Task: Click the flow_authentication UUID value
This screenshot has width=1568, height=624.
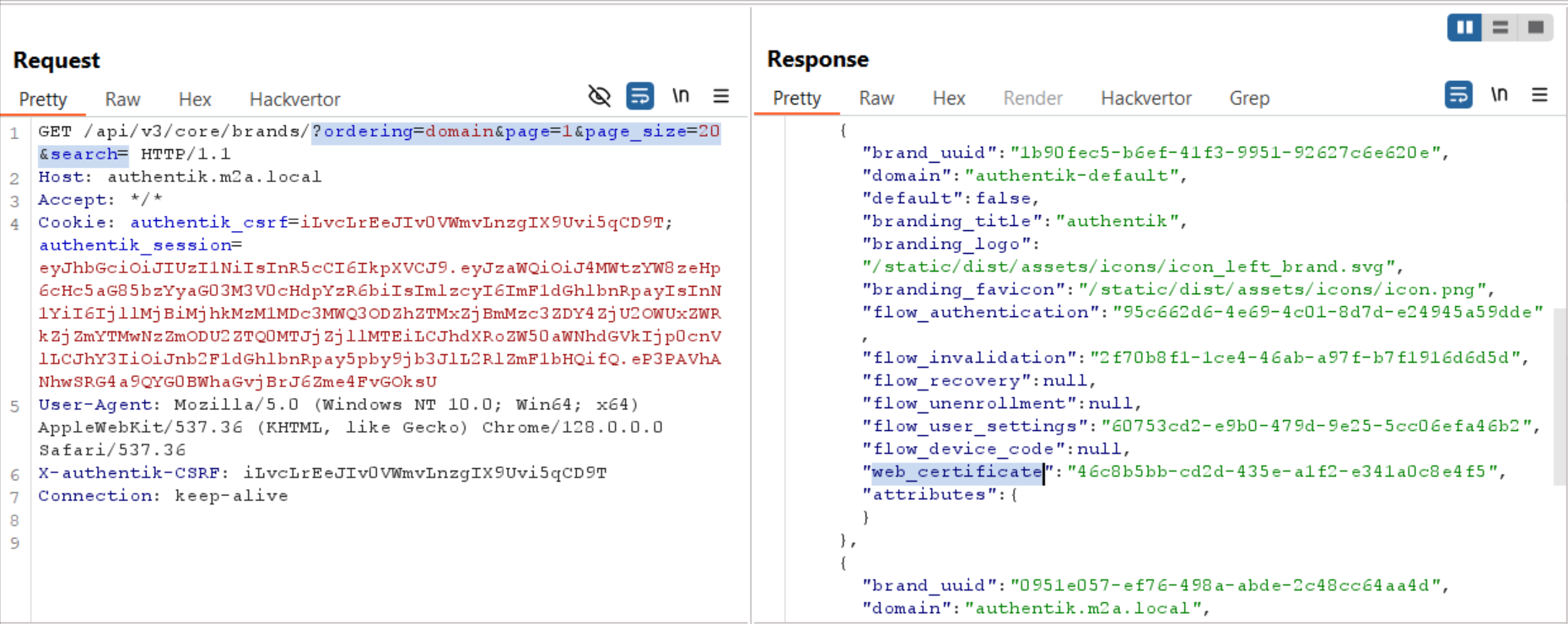Action: click(x=1328, y=312)
